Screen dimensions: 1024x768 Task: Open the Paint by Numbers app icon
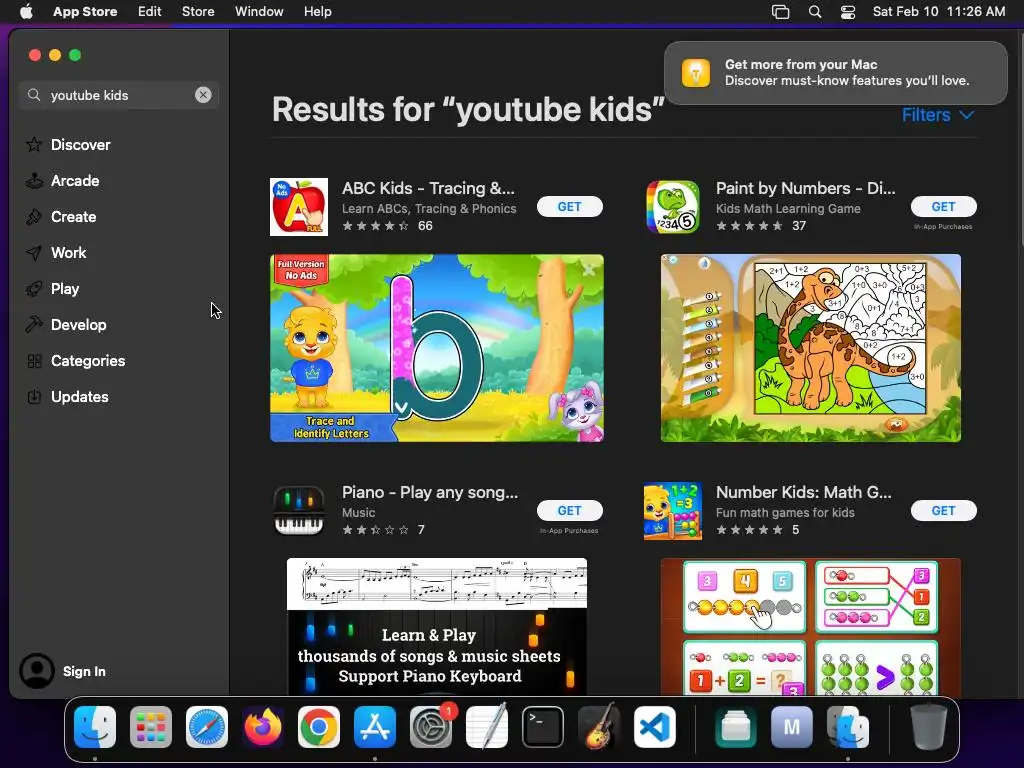click(x=673, y=207)
